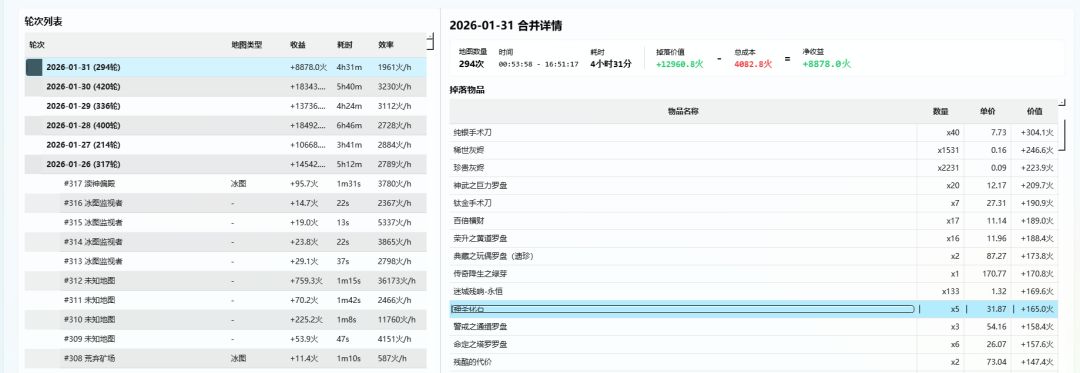This screenshot has height=373, width=1080.
Task: Click the 587火/h efficiency cell
Action: [393, 358]
